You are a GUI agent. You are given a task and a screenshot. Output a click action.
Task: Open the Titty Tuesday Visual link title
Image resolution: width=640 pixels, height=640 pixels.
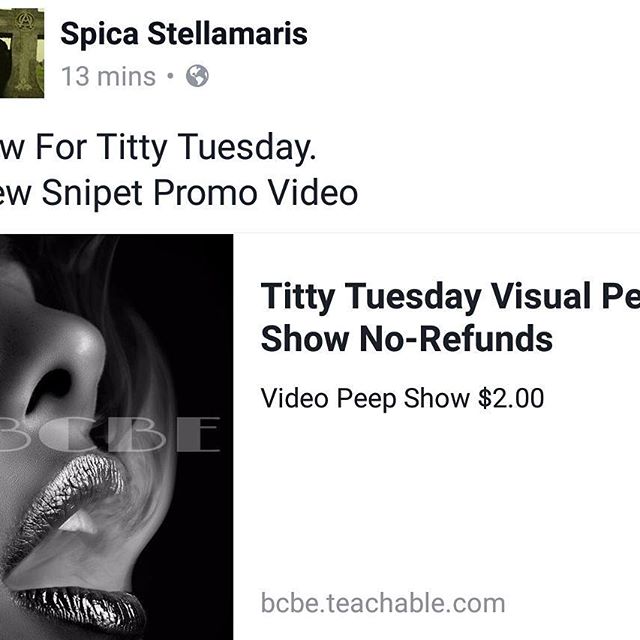pyautogui.click(x=450, y=317)
